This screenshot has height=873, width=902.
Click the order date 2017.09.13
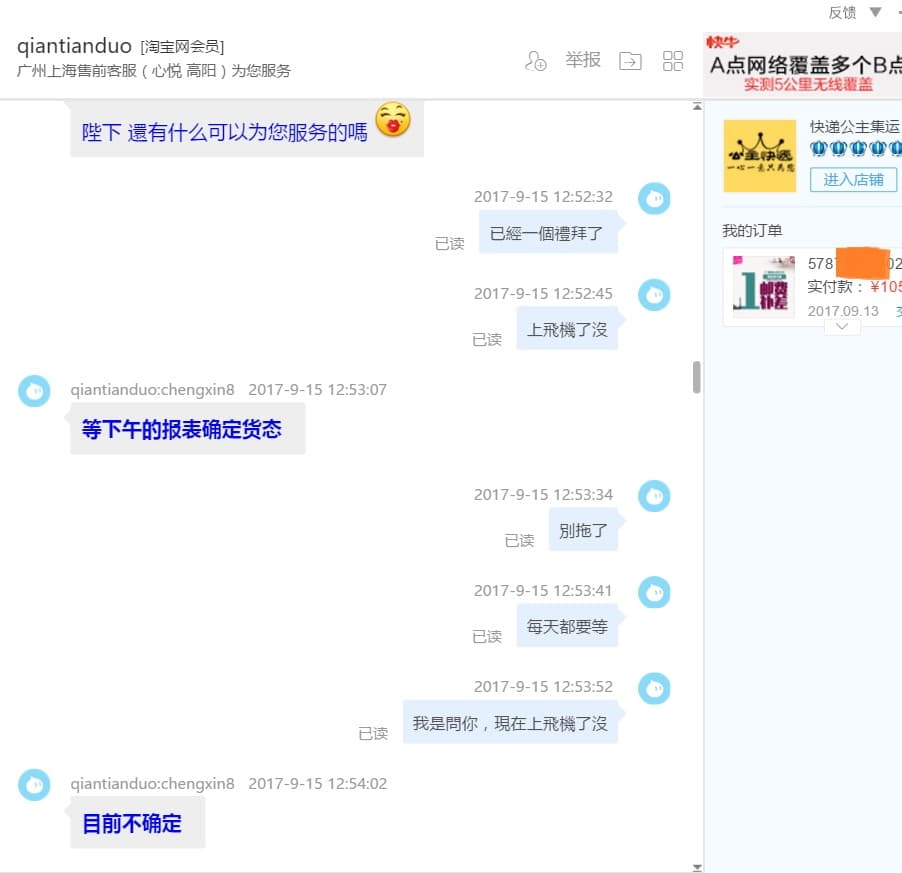tap(843, 311)
